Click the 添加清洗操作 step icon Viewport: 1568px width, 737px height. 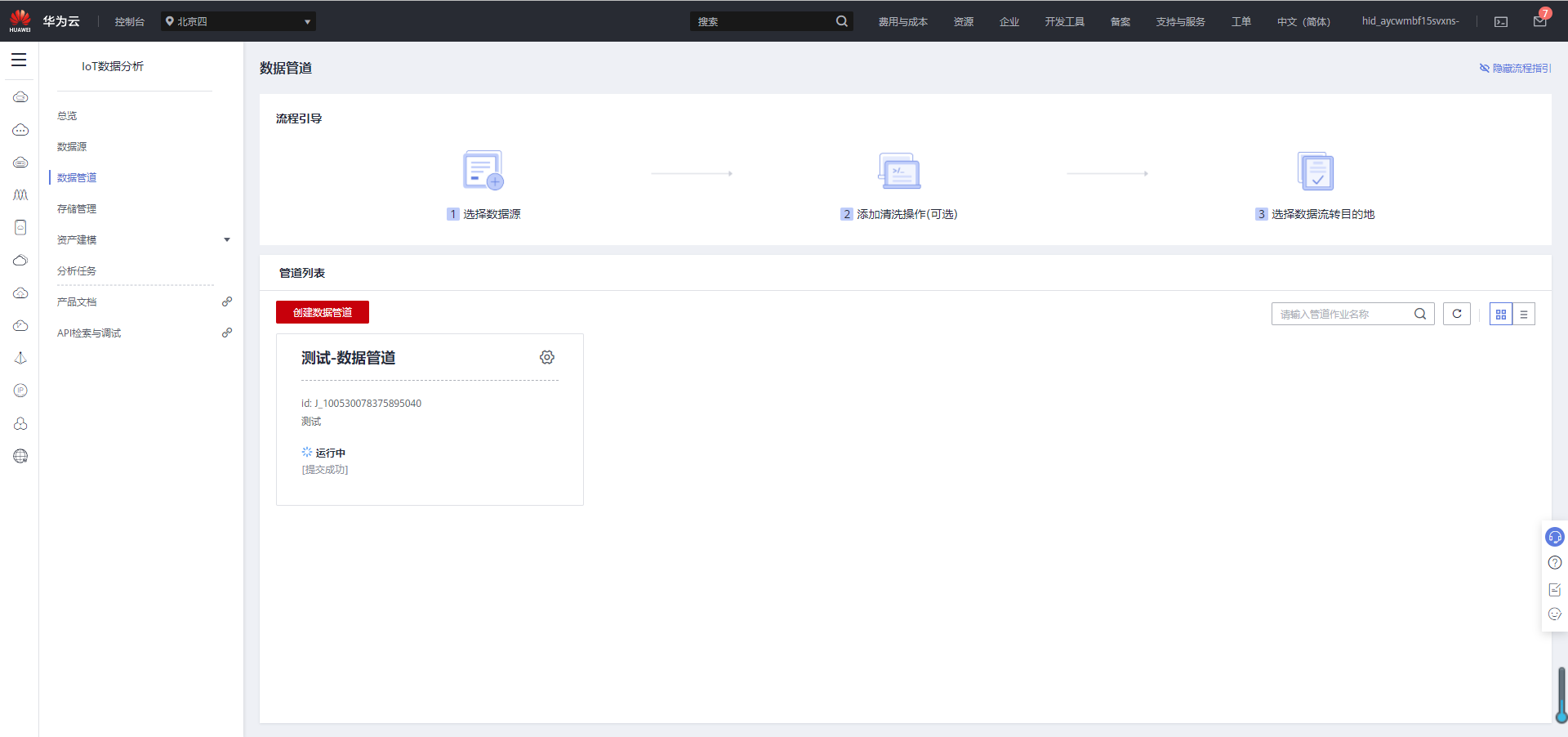899,171
